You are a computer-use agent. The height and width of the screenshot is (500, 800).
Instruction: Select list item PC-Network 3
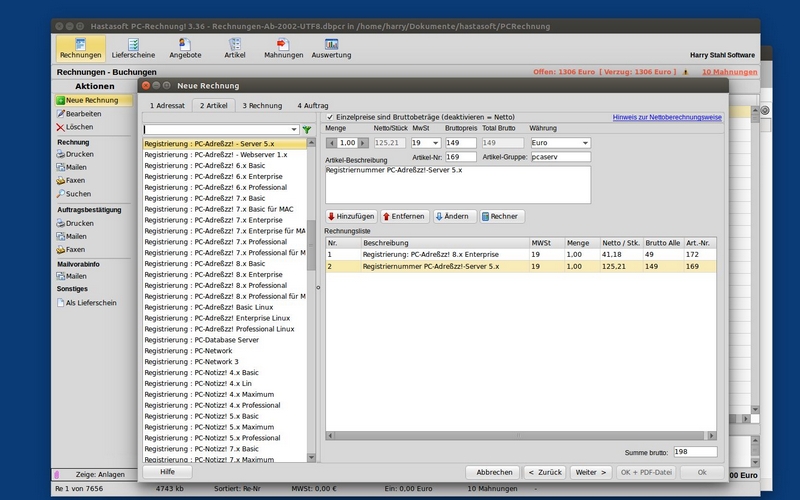pyautogui.click(x=224, y=362)
